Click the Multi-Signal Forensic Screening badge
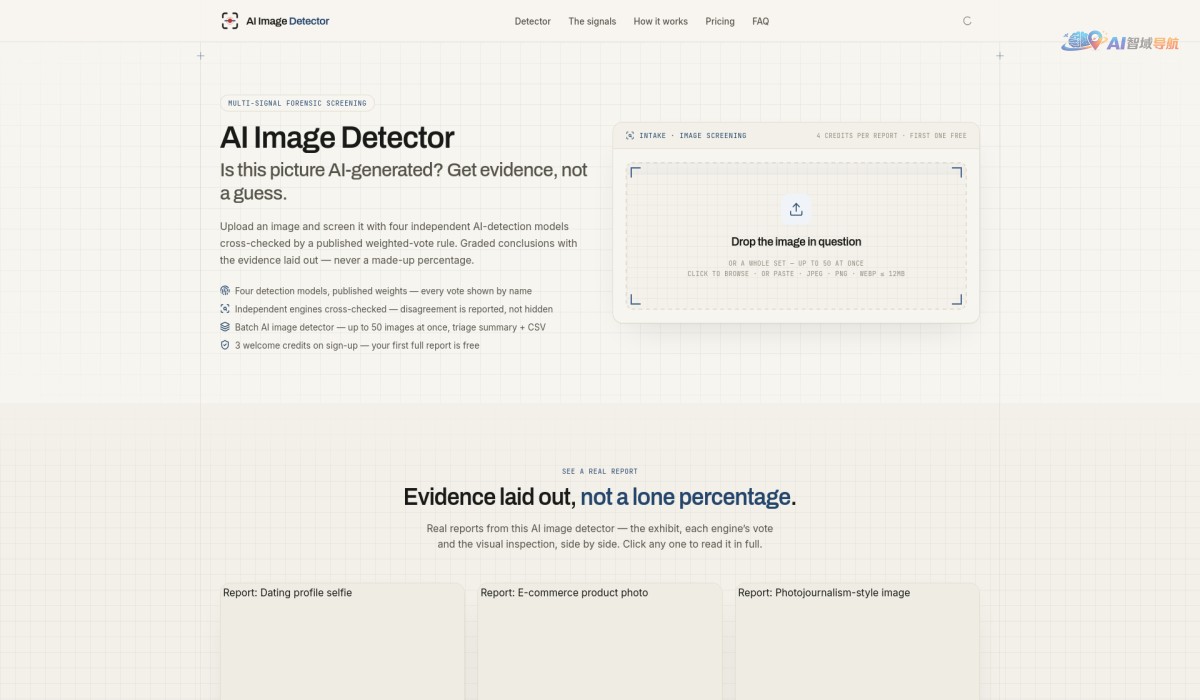Viewport: 1200px width, 700px height. [297, 103]
